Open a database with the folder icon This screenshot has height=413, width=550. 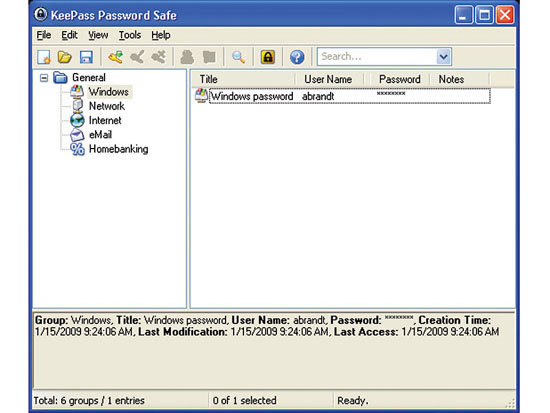pyautogui.click(x=65, y=57)
